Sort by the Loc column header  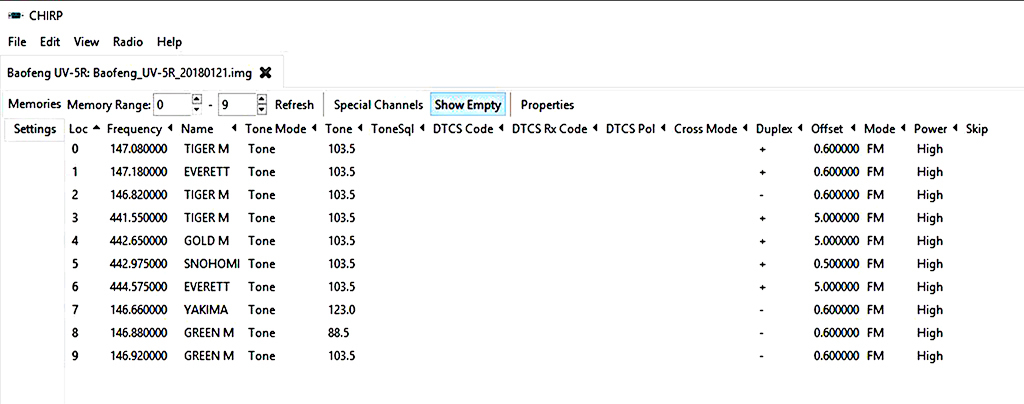click(x=85, y=129)
